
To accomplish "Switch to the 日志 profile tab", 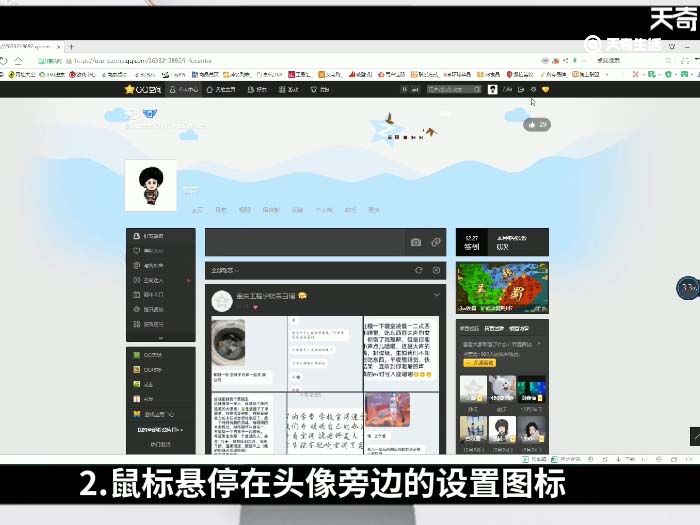I will tap(221, 210).
